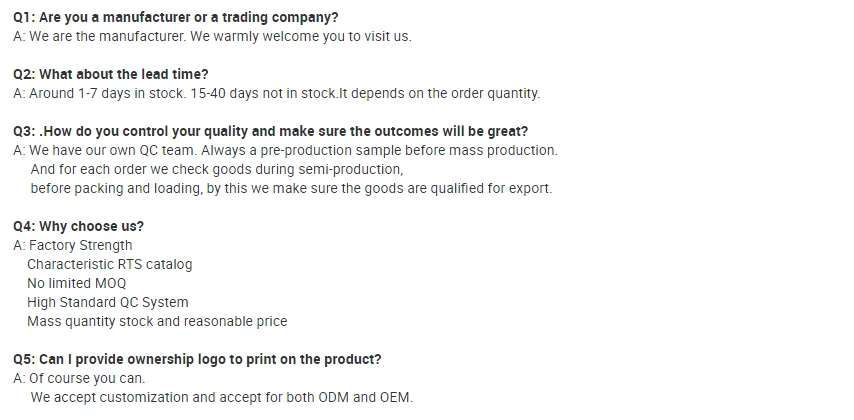Image resolution: width=854 pixels, height=420 pixels.
Task: Click 'And for each order we check goods' line
Action: coord(217,169)
